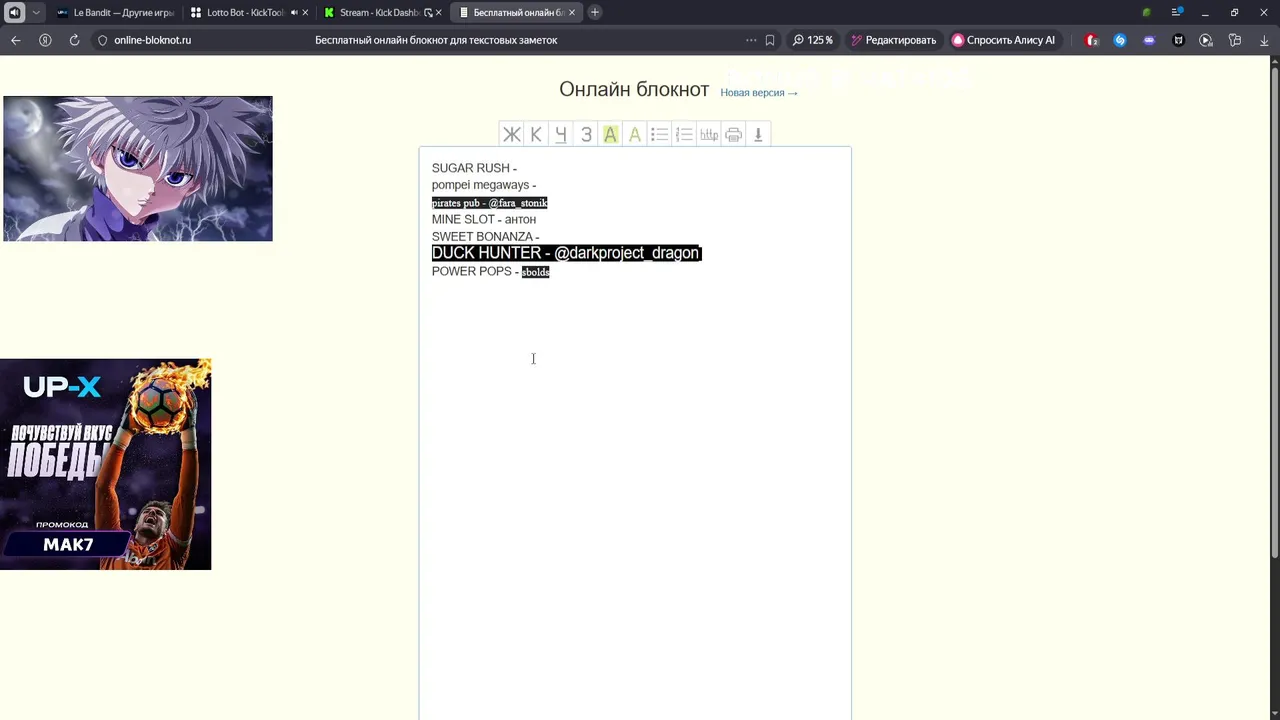Click the SWEET BONANZA line
This screenshot has height=720, width=1280.
pyautogui.click(x=485, y=237)
